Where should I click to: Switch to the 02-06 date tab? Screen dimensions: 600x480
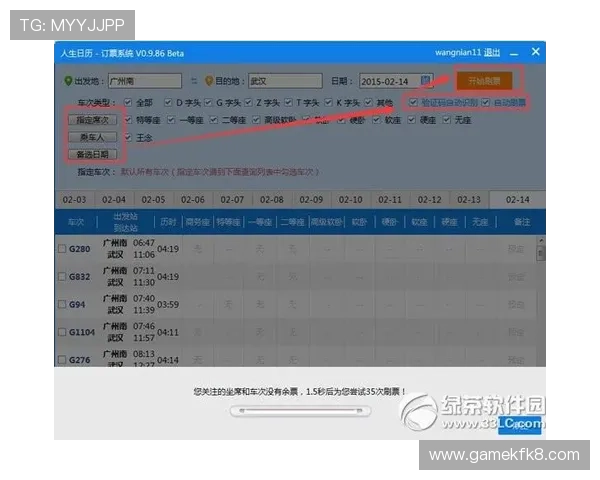(x=192, y=199)
